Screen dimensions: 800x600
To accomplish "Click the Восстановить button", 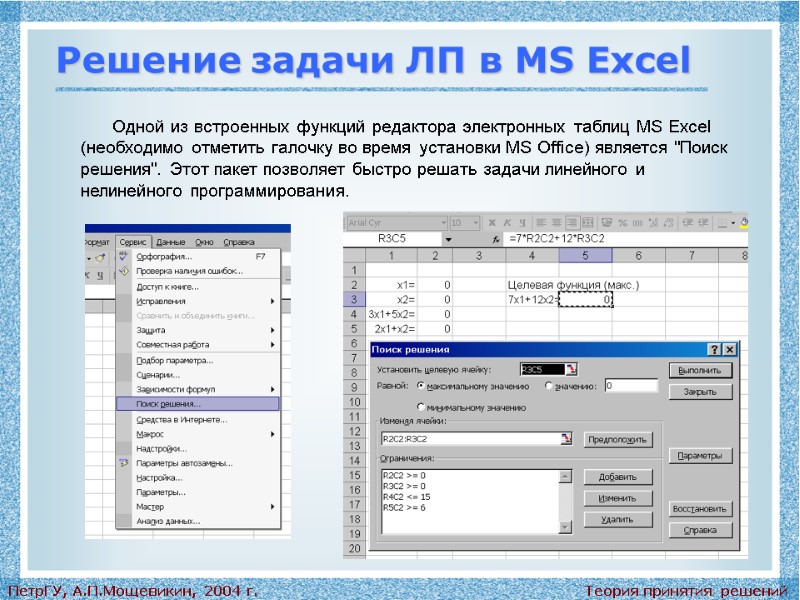I will pos(700,509).
